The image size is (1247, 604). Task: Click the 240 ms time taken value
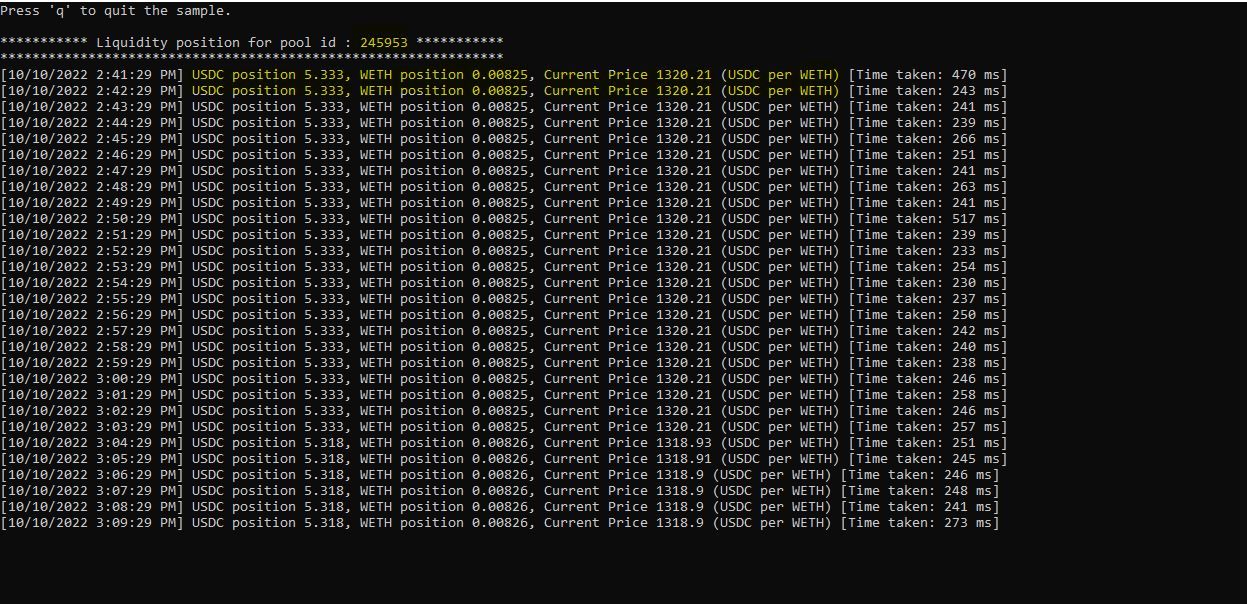point(975,347)
